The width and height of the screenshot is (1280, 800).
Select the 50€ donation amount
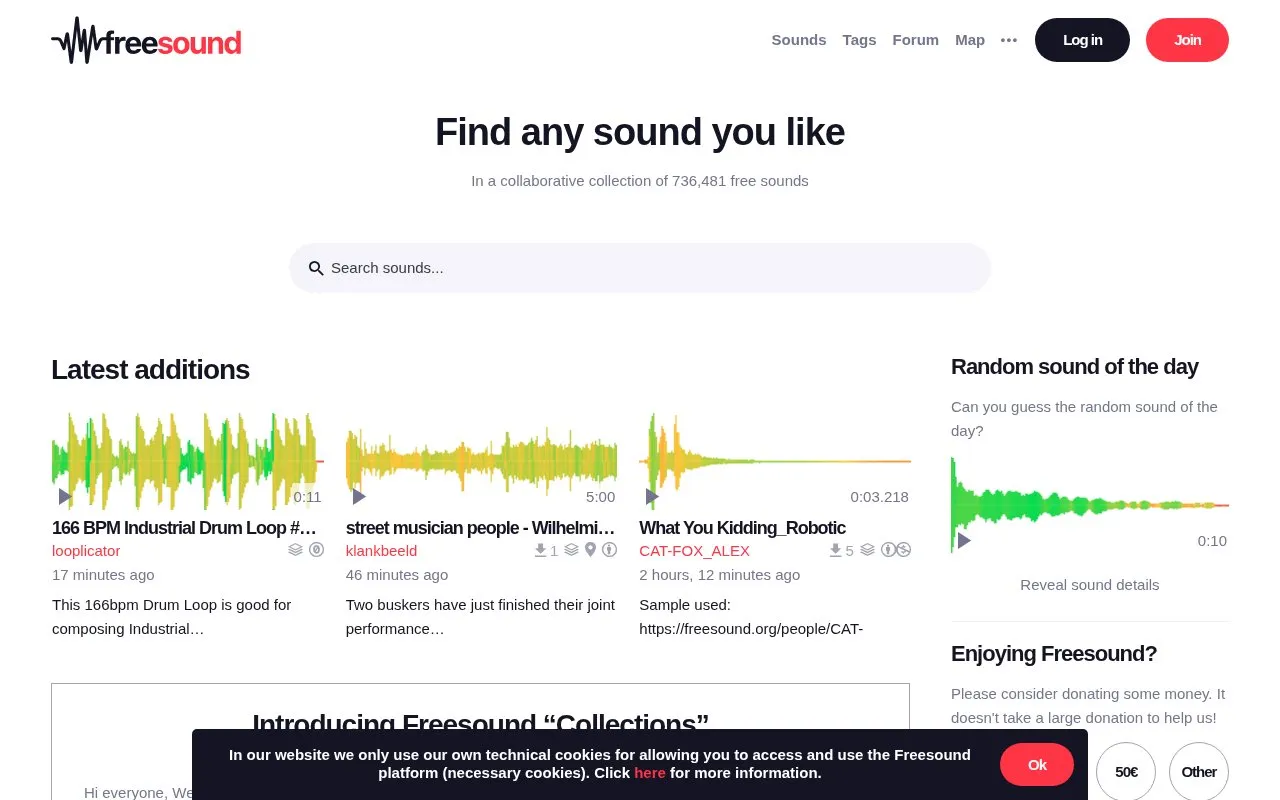click(1126, 772)
